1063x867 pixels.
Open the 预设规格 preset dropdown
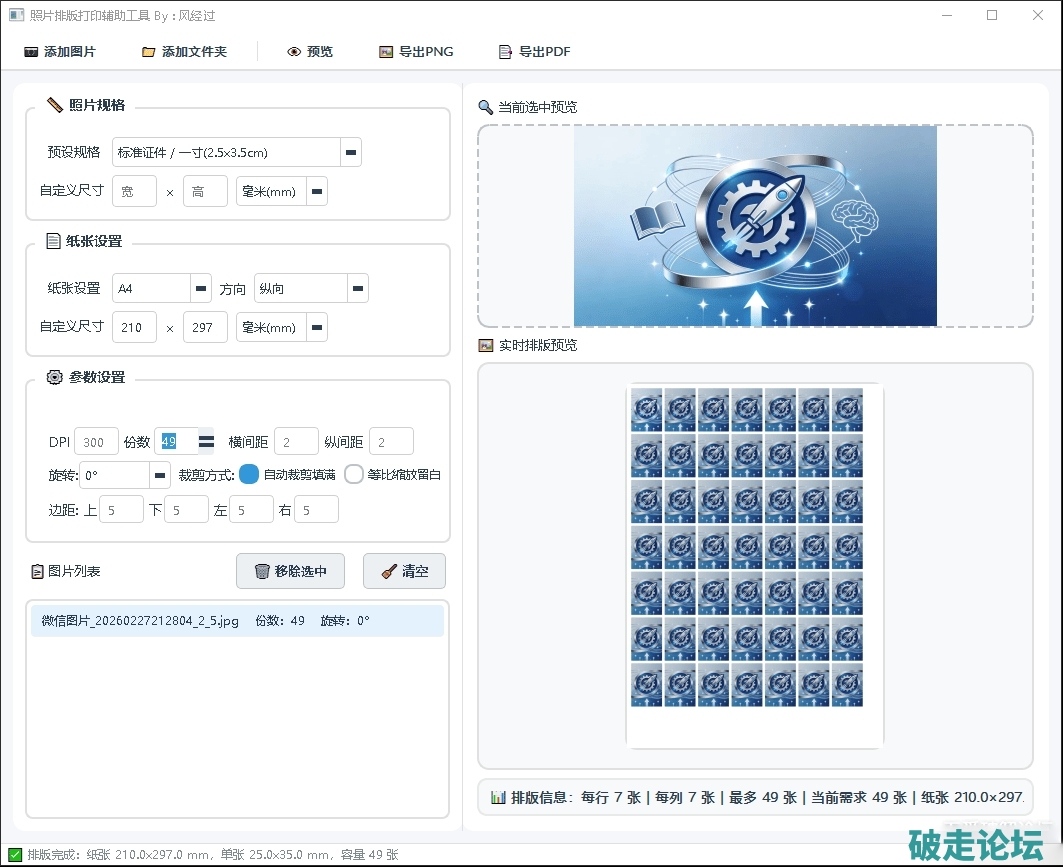(x=351, y=152)
